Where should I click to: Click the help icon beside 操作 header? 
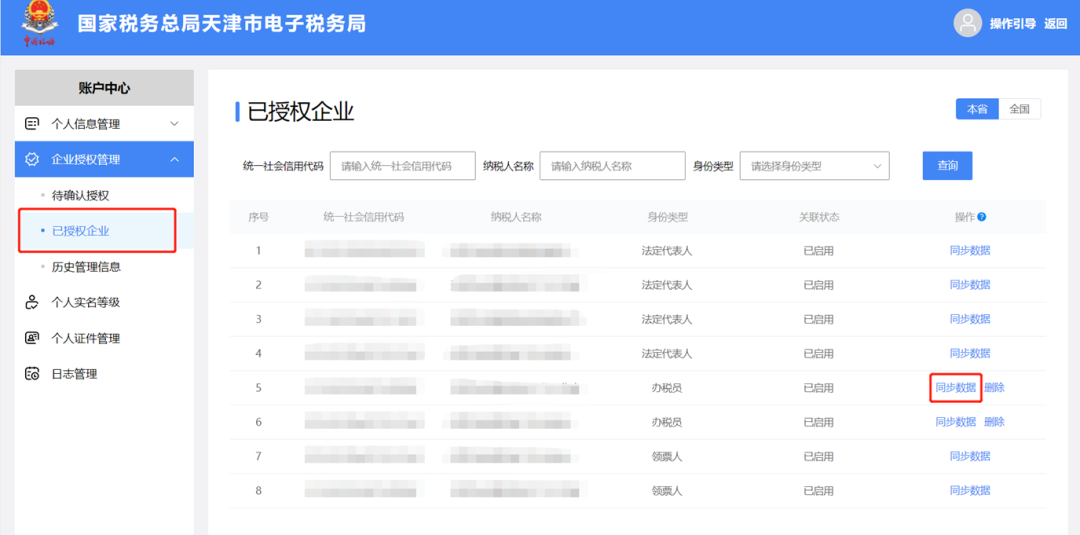pyautogui.click(x=982, y=217)
